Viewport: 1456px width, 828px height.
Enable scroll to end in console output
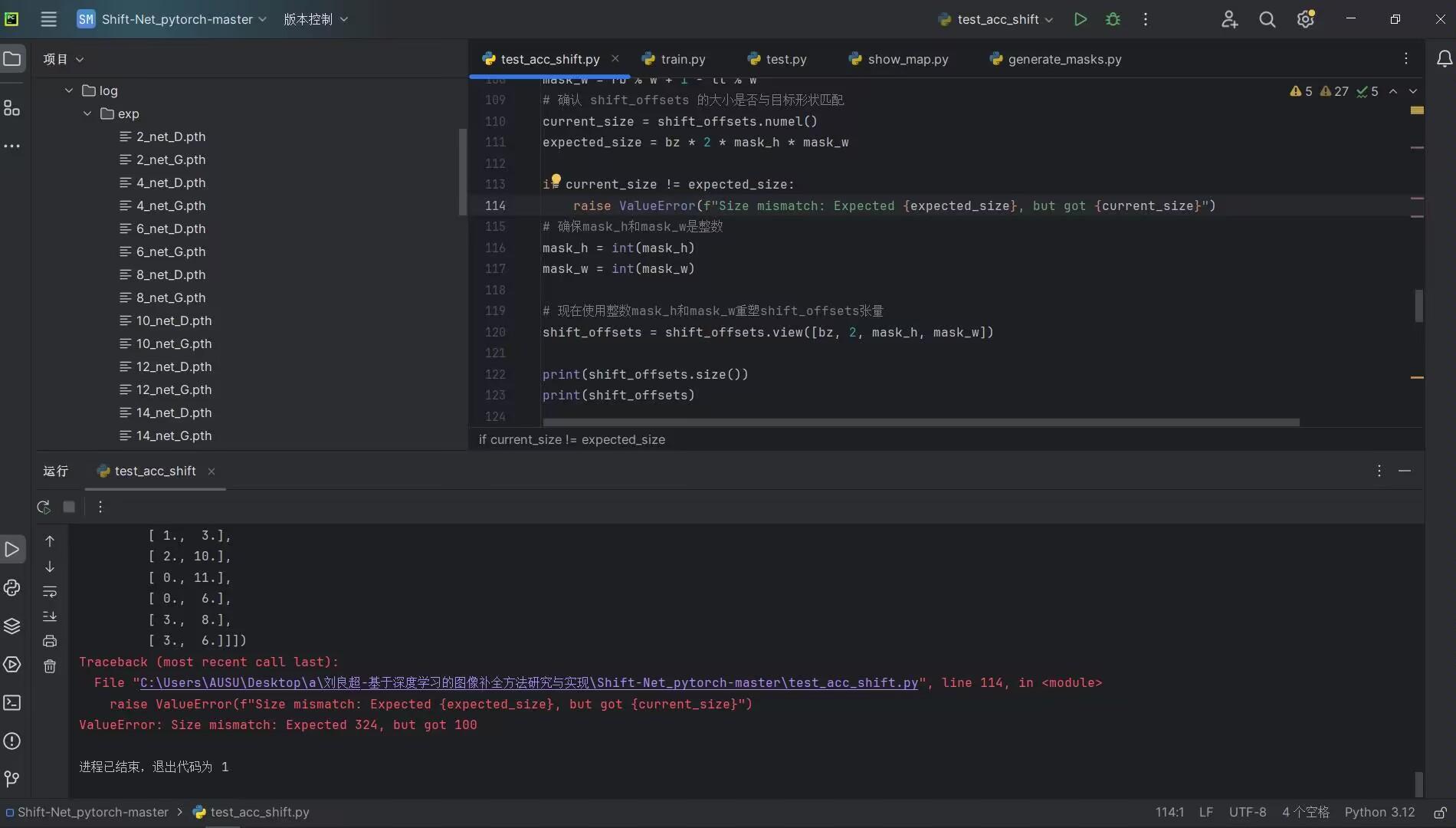[50, 616]
